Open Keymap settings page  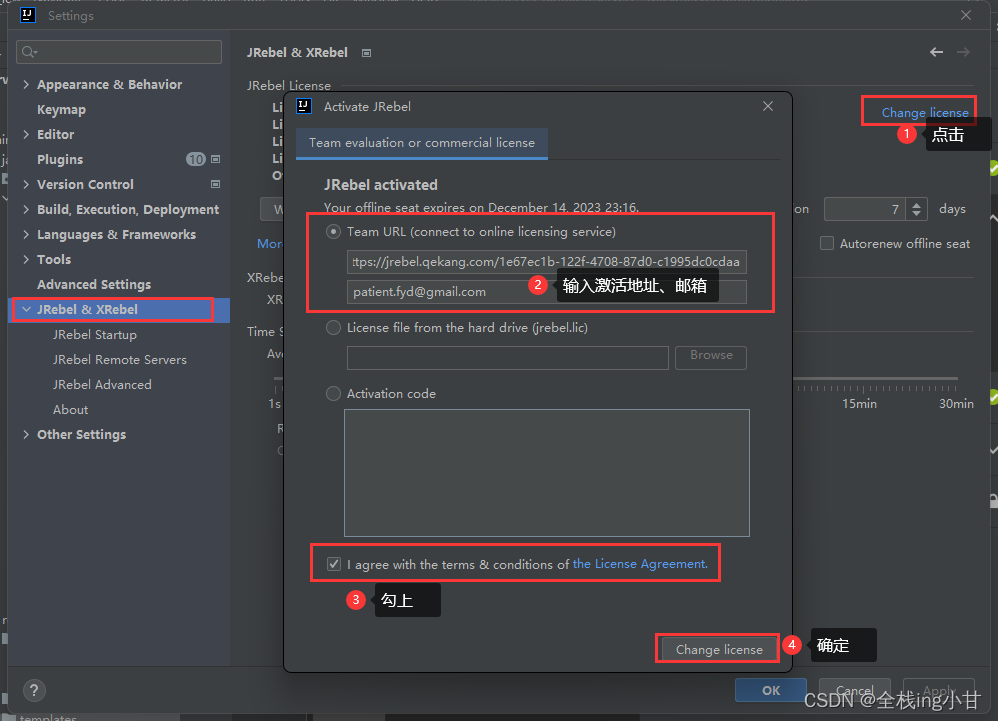pyautogui.click(x=61, y=109)
